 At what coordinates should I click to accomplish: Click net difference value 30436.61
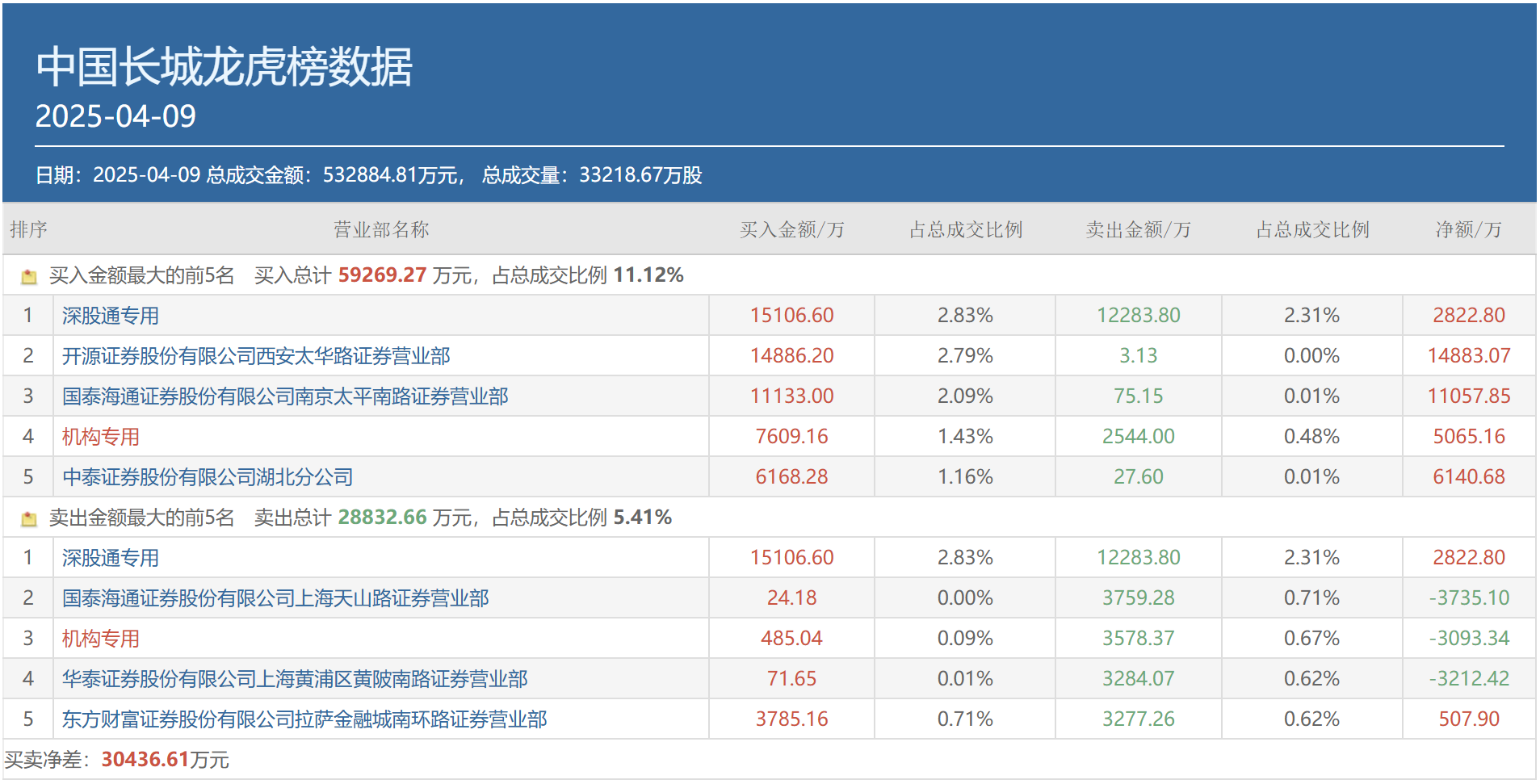(x=145, y=760)
